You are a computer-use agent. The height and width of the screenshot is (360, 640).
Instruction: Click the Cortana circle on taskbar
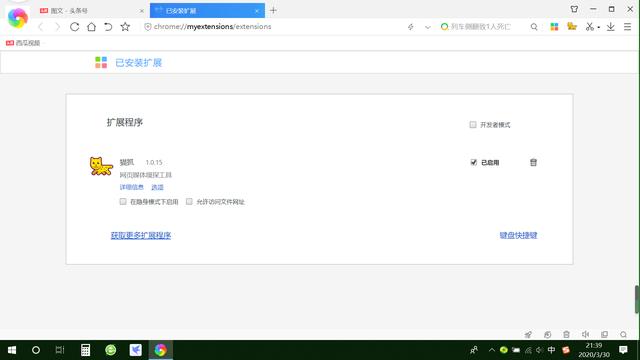click(36, 350)
